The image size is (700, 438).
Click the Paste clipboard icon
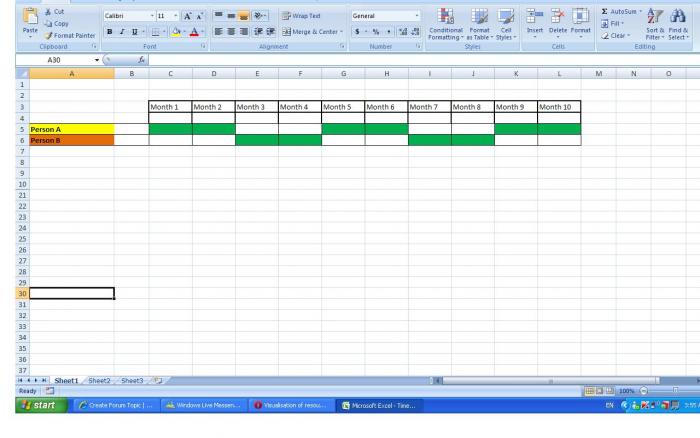click(x=30, y=17)
